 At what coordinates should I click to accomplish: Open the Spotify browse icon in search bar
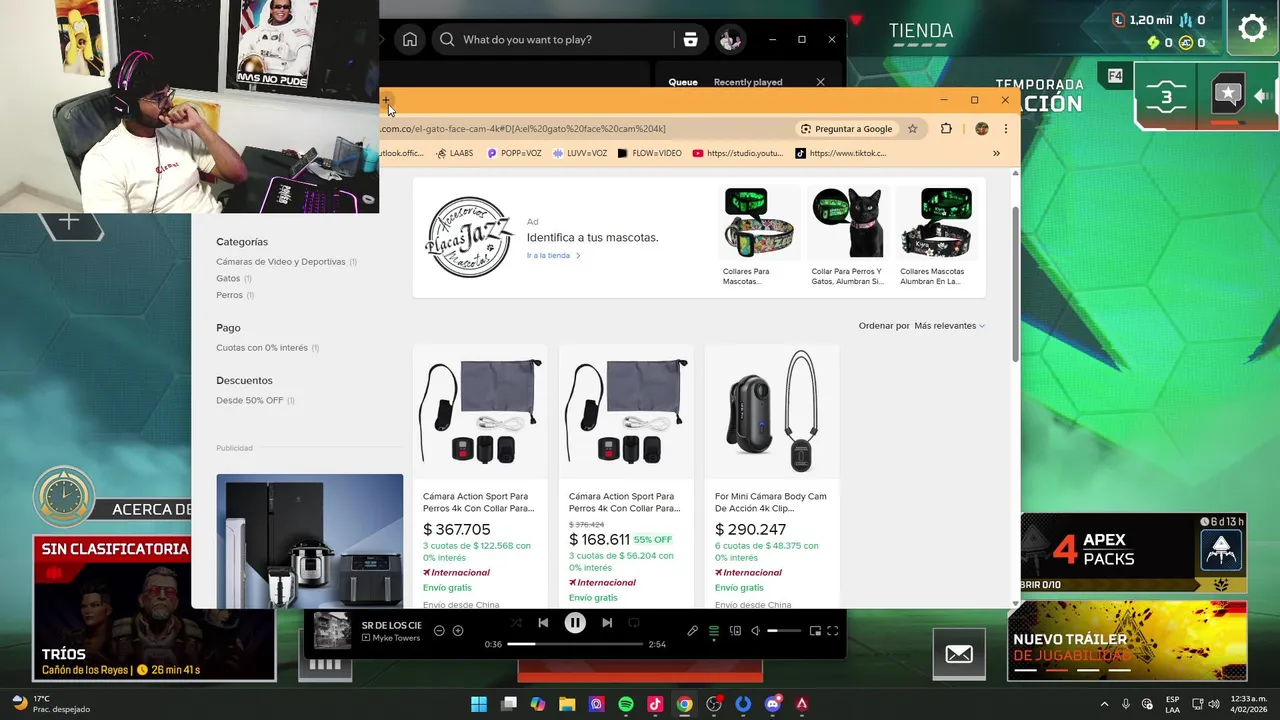click(690, 40)
